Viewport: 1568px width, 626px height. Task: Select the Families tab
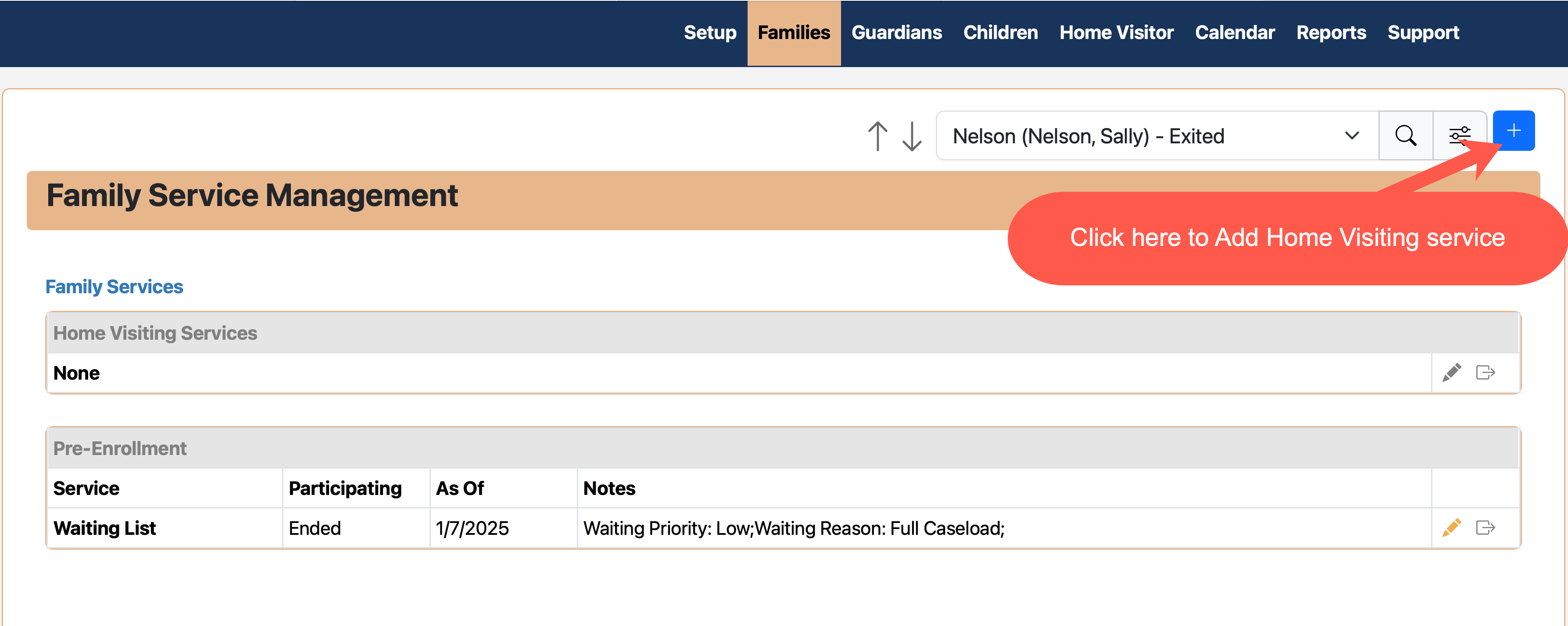(x=793, y=32)
